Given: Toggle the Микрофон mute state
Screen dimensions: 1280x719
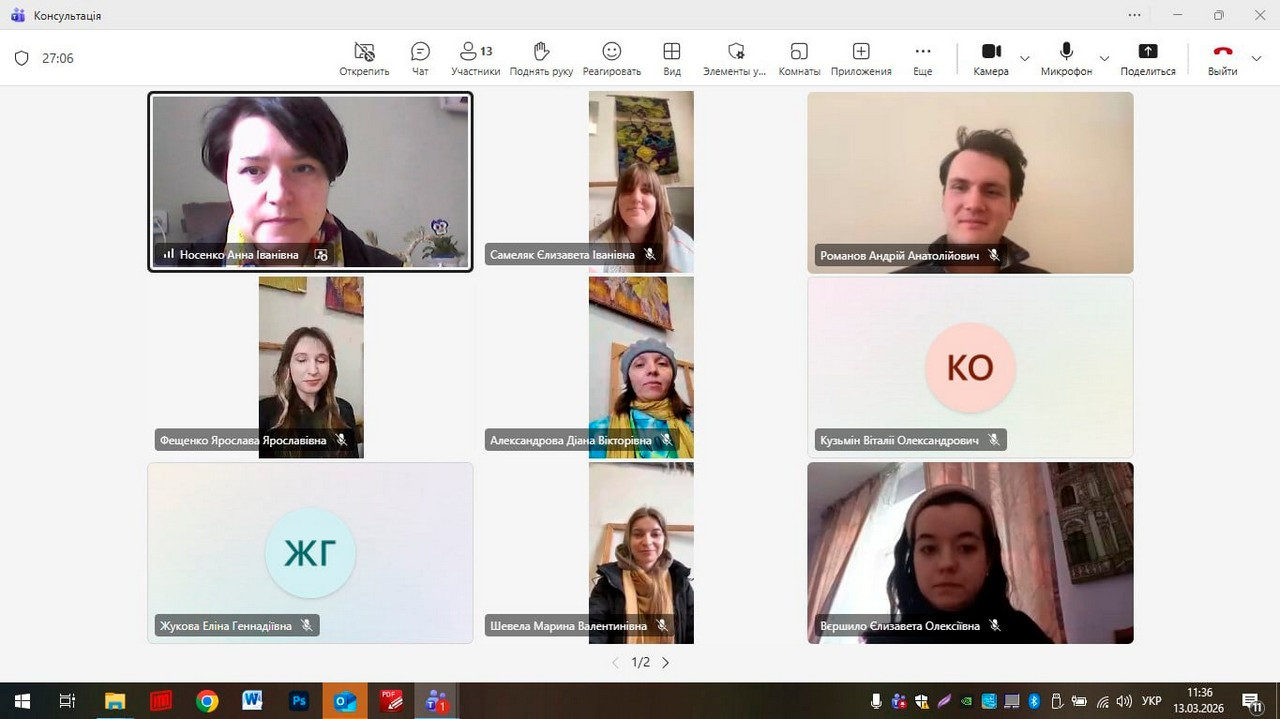Looking at the screenshot, I should pos(1066,58).
